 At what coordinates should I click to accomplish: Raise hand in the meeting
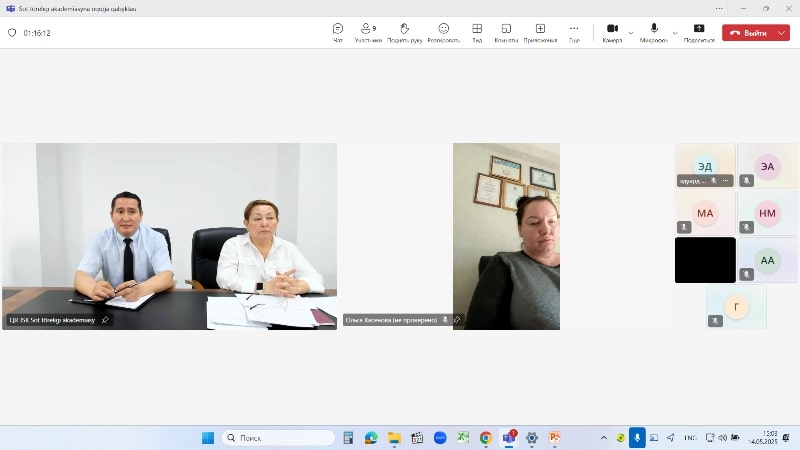[405, 33]
